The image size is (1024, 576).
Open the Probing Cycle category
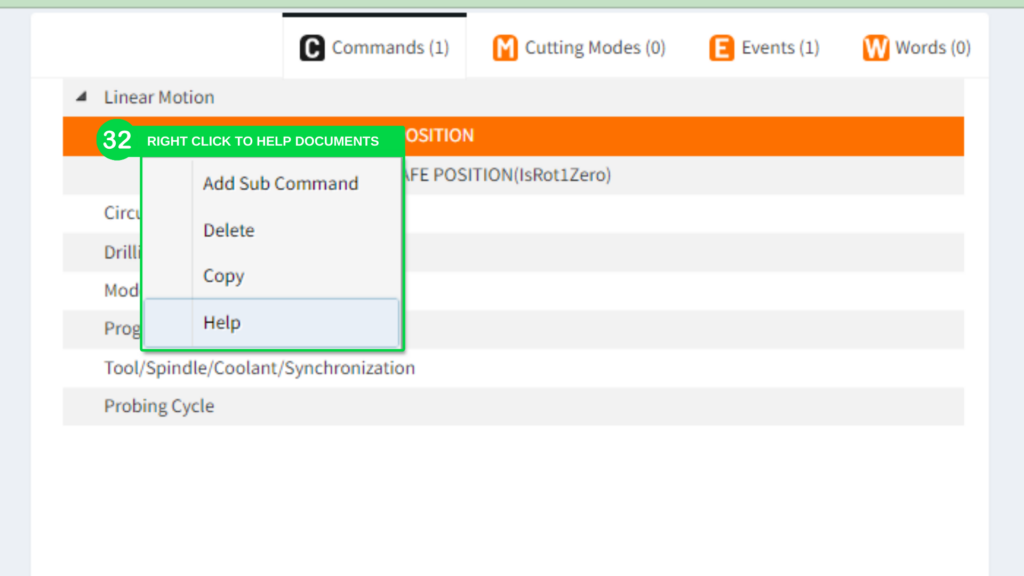click(x=159, y=406)
